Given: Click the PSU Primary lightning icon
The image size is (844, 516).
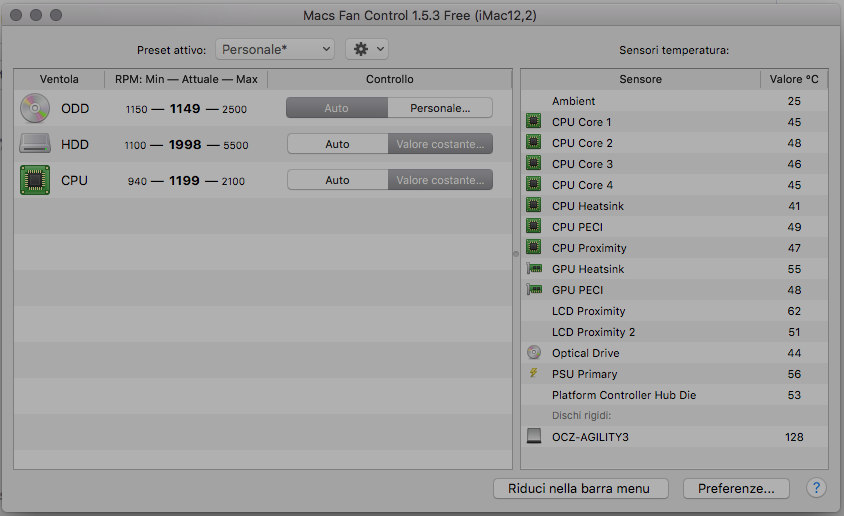Looking at the screenshot, I should click(x=534, y=374).
